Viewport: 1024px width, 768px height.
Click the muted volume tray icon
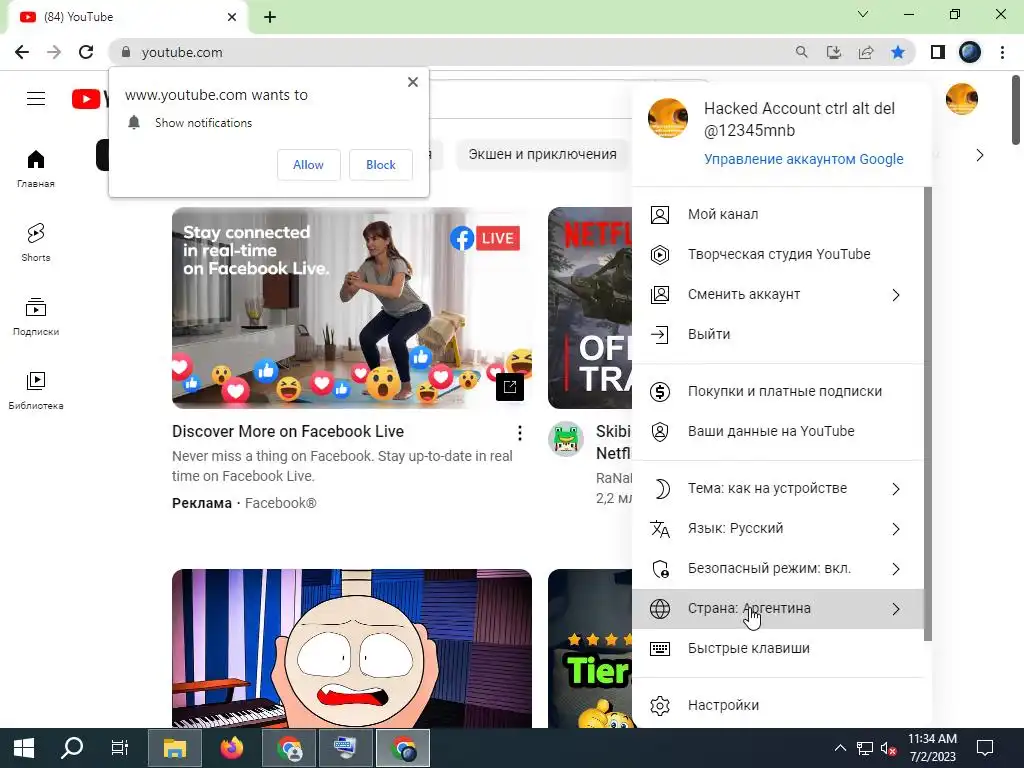point(888,748)
